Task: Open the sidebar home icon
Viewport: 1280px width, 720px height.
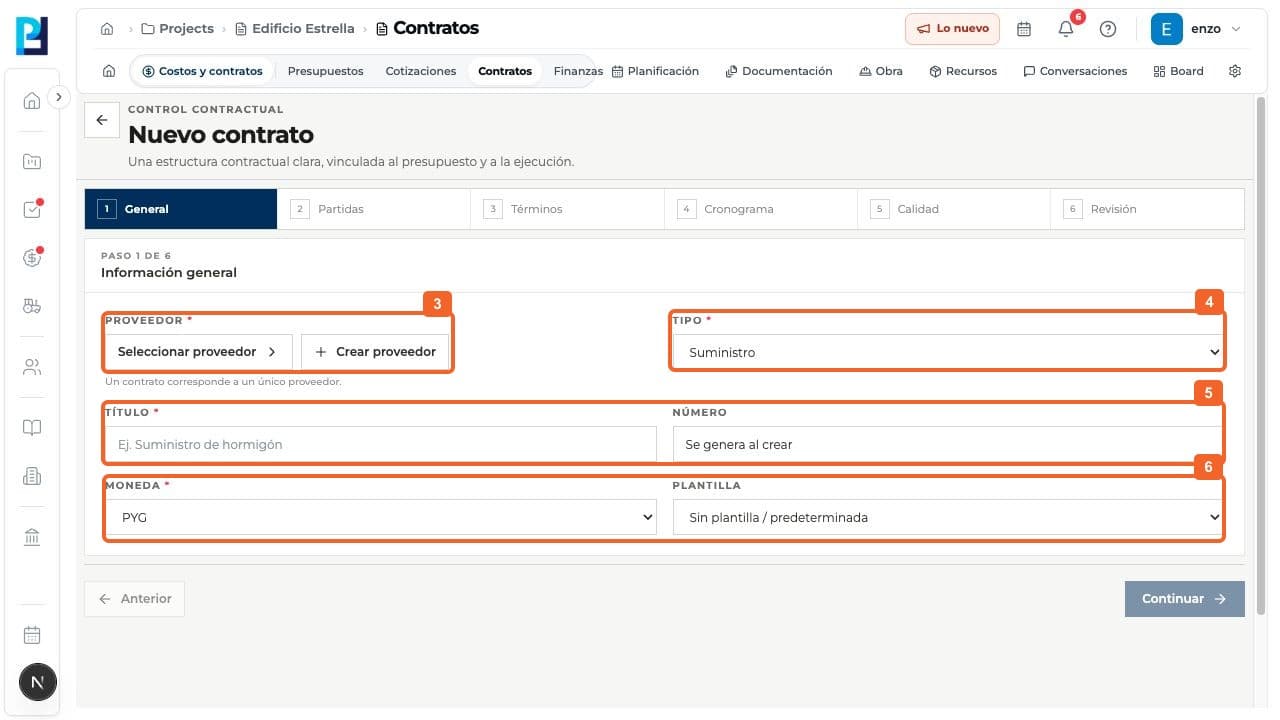Action: (32, 100)
